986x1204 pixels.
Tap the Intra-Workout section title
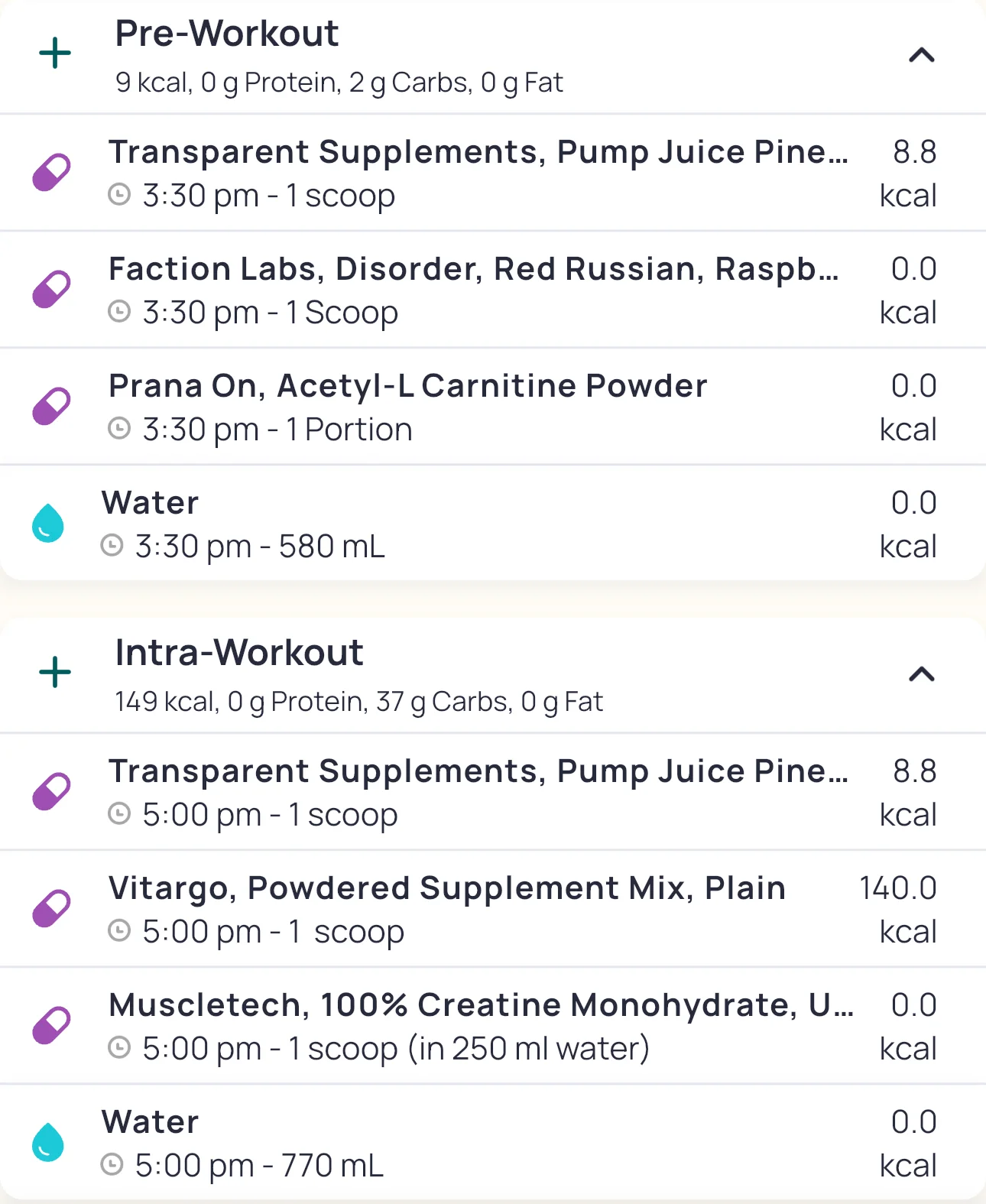click(x=239, y=654)
